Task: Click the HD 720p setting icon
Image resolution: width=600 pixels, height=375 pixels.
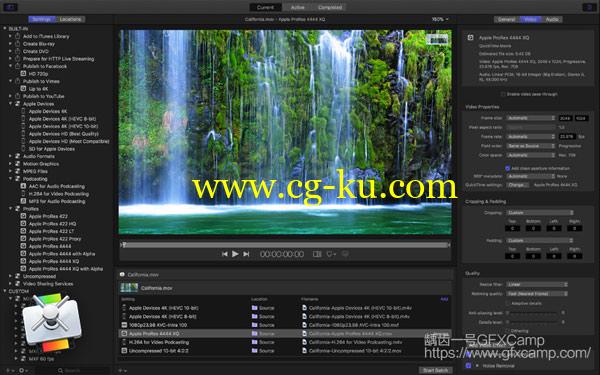Action: pyautogui.click(x=23, y=73)
